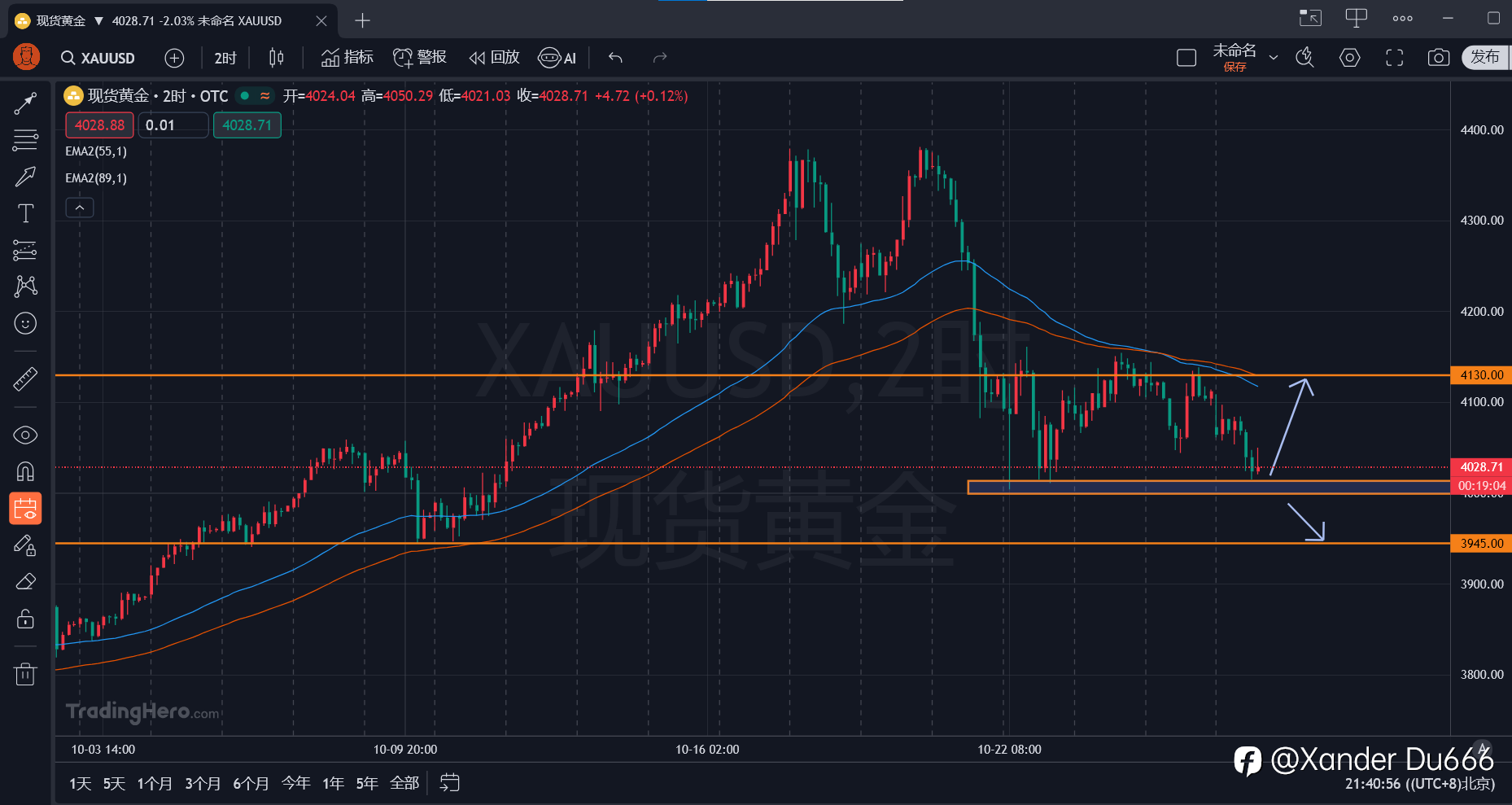
Task: Click the red 4028.88 sell price button
Action: 99,125
